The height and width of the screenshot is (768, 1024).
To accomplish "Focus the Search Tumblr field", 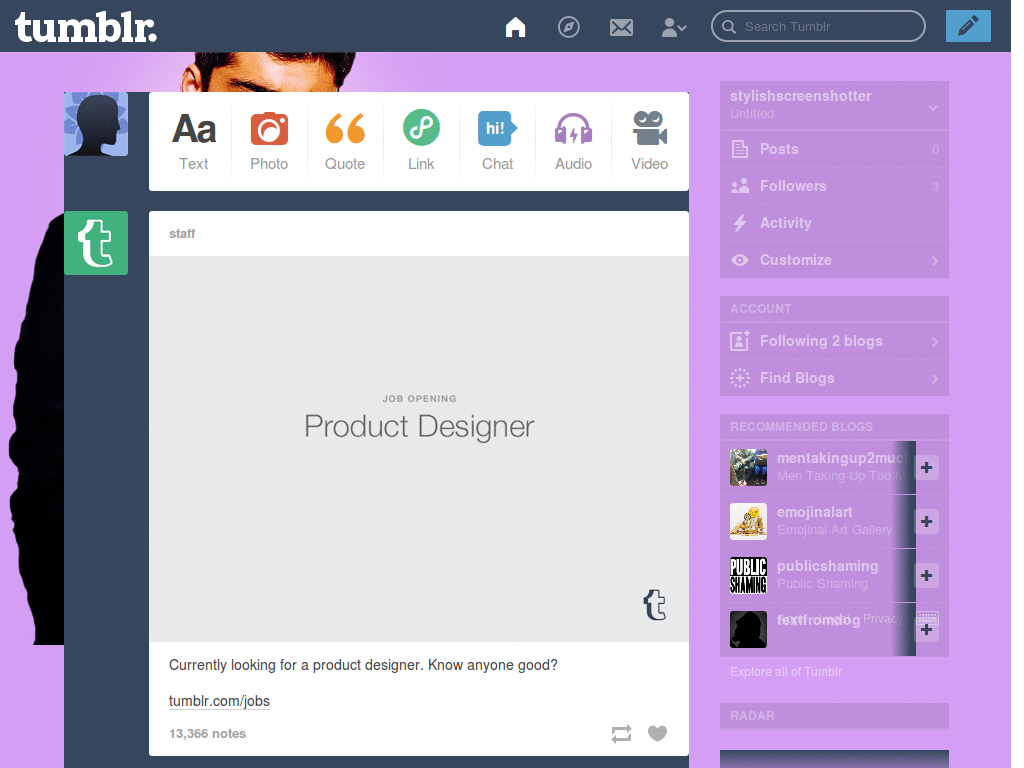I will pyautogui.click(x=818, y=26).
